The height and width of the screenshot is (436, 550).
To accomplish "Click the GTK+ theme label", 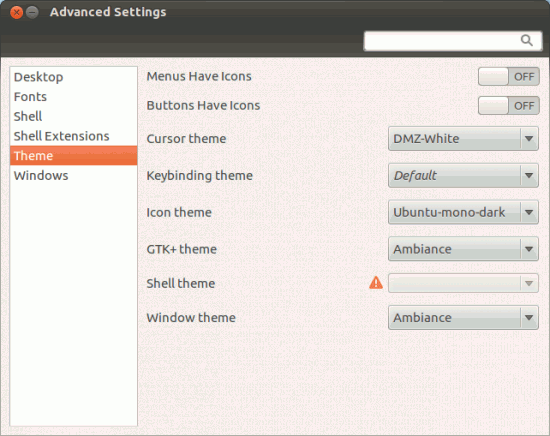I will tap(182, 249).
